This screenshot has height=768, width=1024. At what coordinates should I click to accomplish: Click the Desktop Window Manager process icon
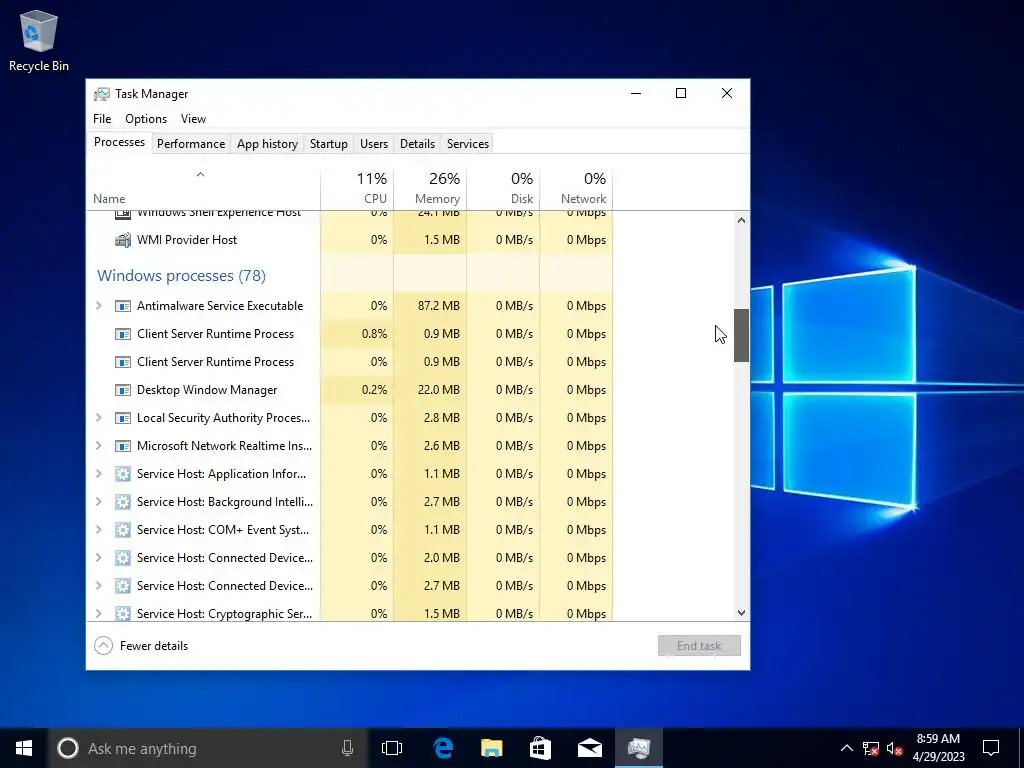[123, 390]
